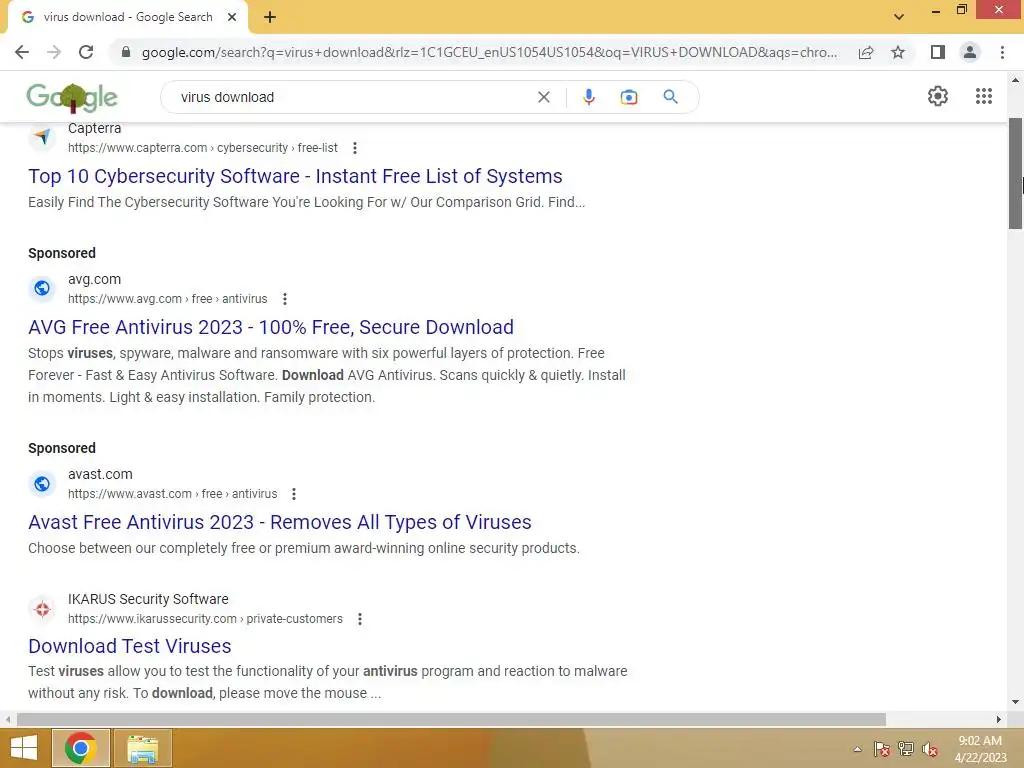Click the capterra.com URL breadcrumb

pos(202,148)
